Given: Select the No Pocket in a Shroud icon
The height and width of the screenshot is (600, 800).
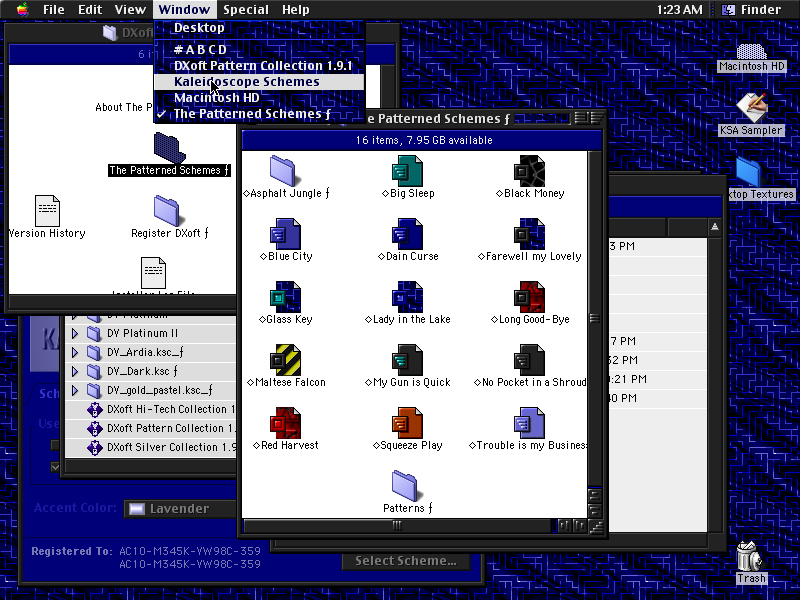Looking at the screenshot, I should tap(529, 360).
